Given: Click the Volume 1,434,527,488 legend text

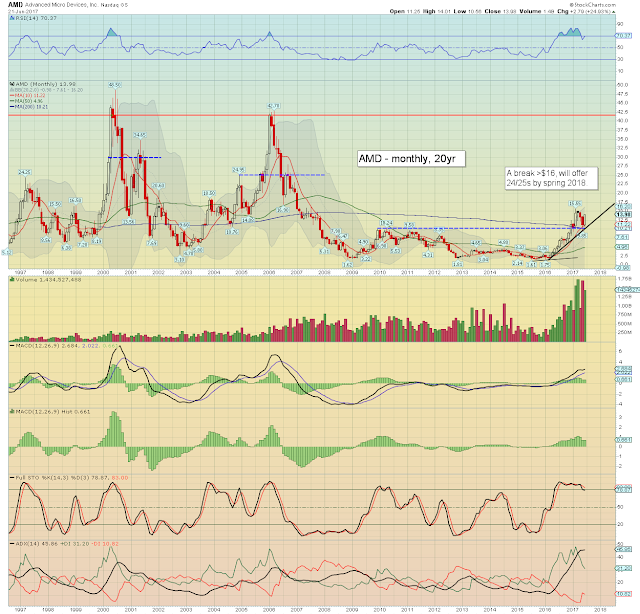Looking at the screenshot, I should click(48, 280).
